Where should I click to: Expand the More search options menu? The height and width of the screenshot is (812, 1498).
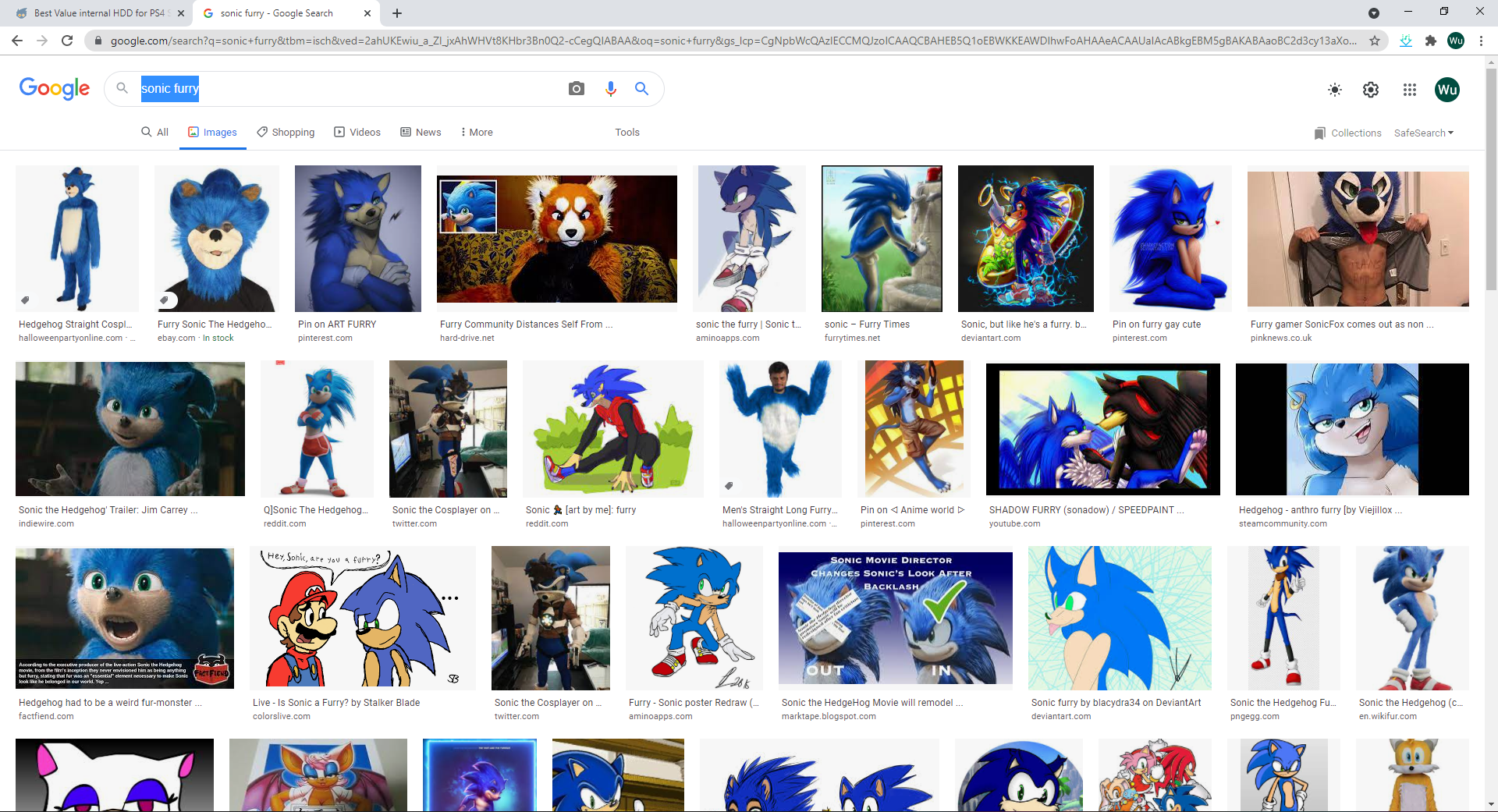click(x=477, y=132)
